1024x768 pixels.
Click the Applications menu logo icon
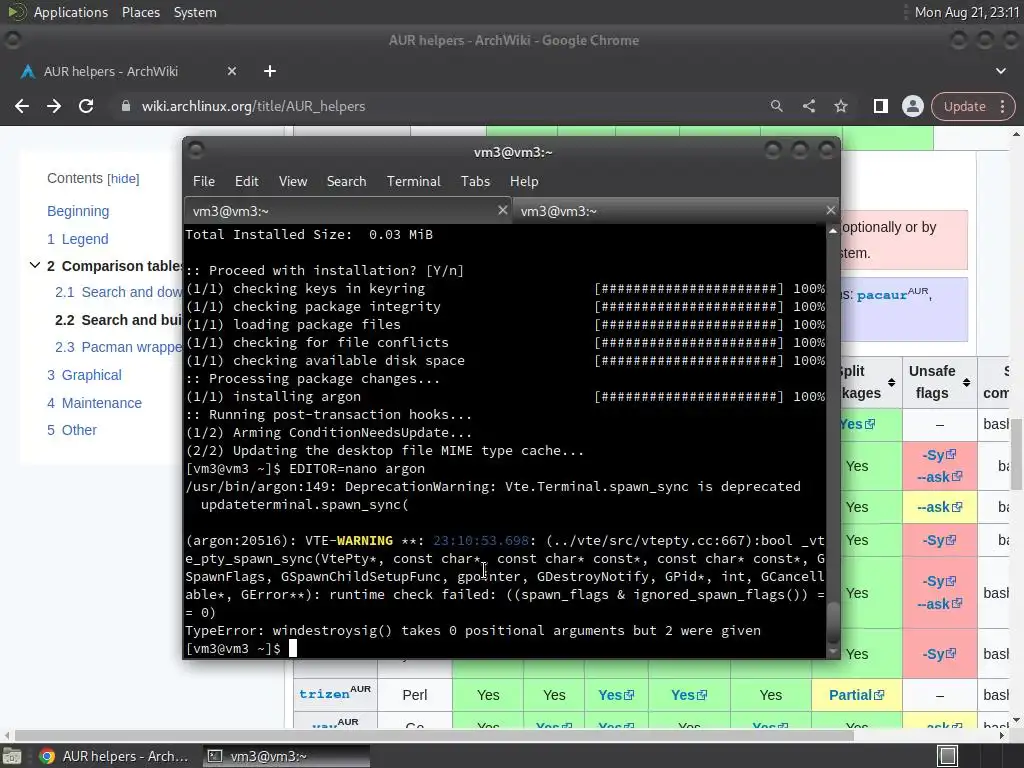point(16,12)
